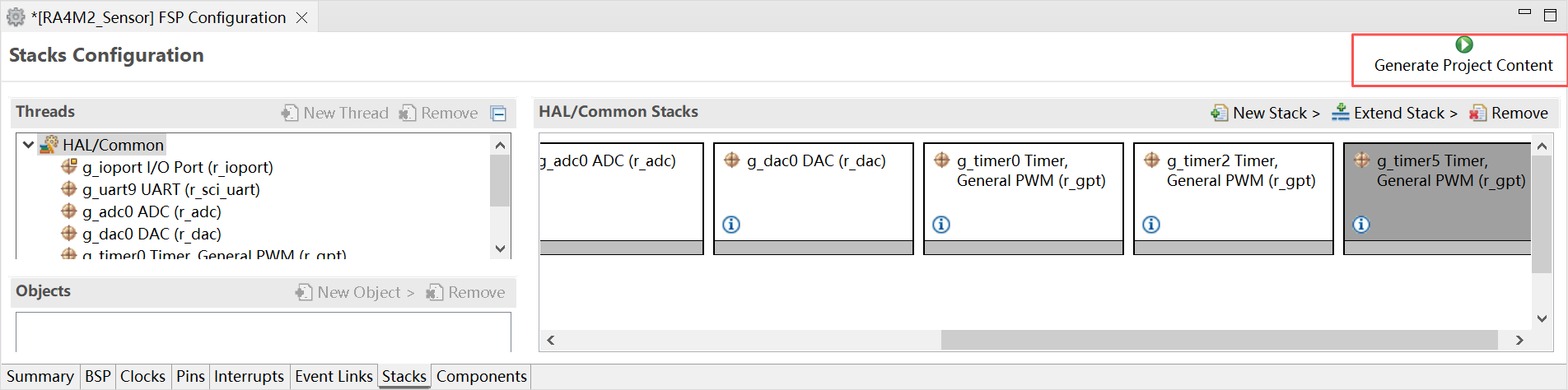1568x390 pixels.
Task: Click the collapse-all icon in Threads header
Action: (498, 114)
